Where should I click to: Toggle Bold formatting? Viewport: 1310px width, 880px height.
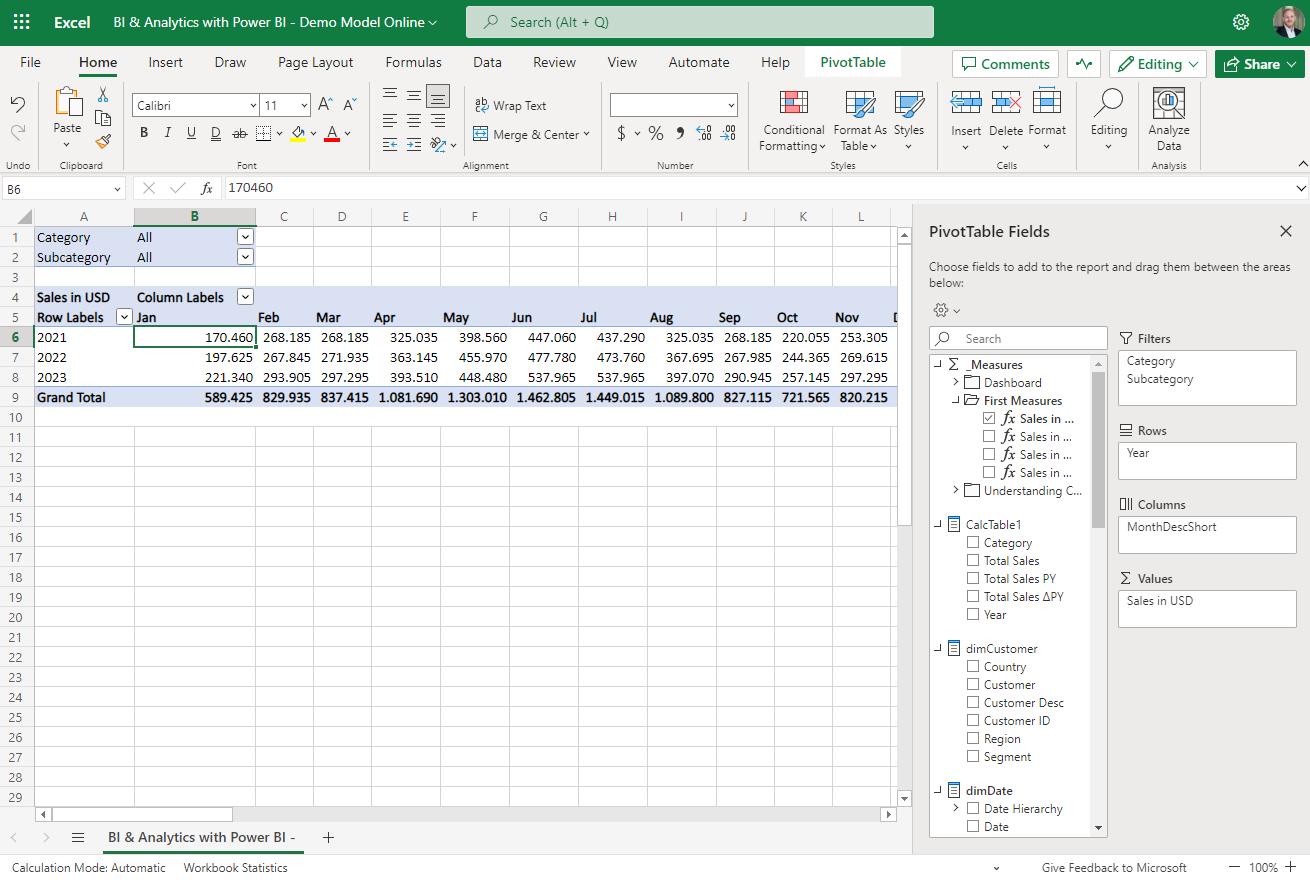coord(144,133)
